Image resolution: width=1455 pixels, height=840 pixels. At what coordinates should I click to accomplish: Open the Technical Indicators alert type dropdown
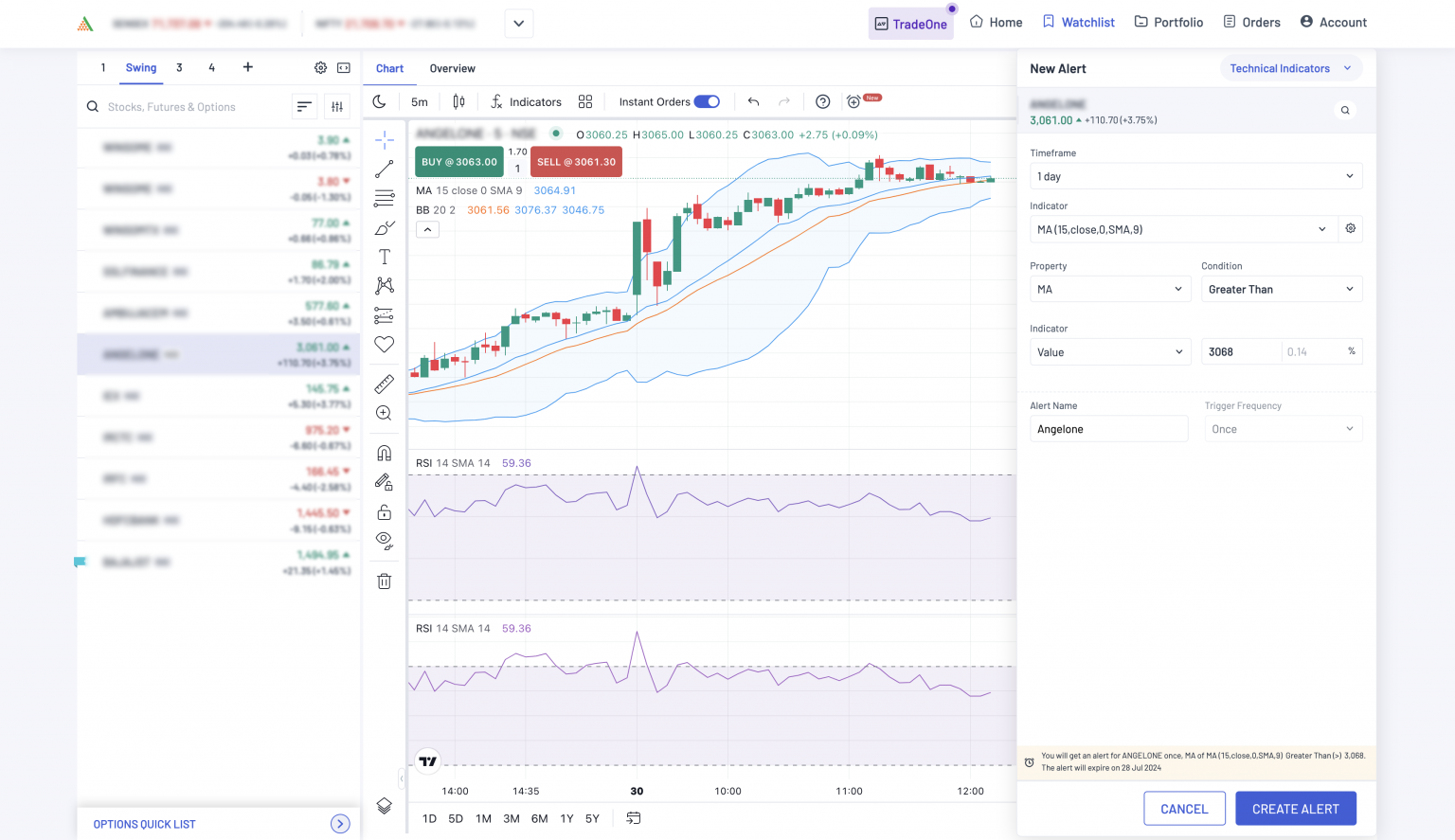click(1291, 68)
